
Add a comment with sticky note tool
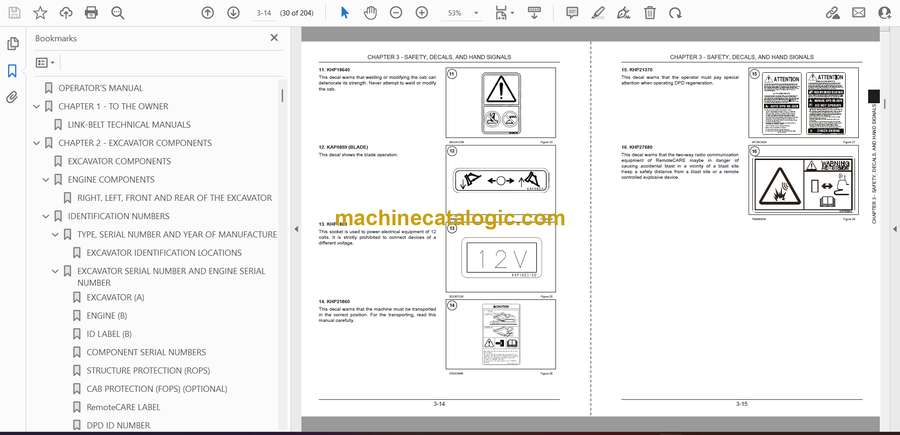click(x=572, y=13)
